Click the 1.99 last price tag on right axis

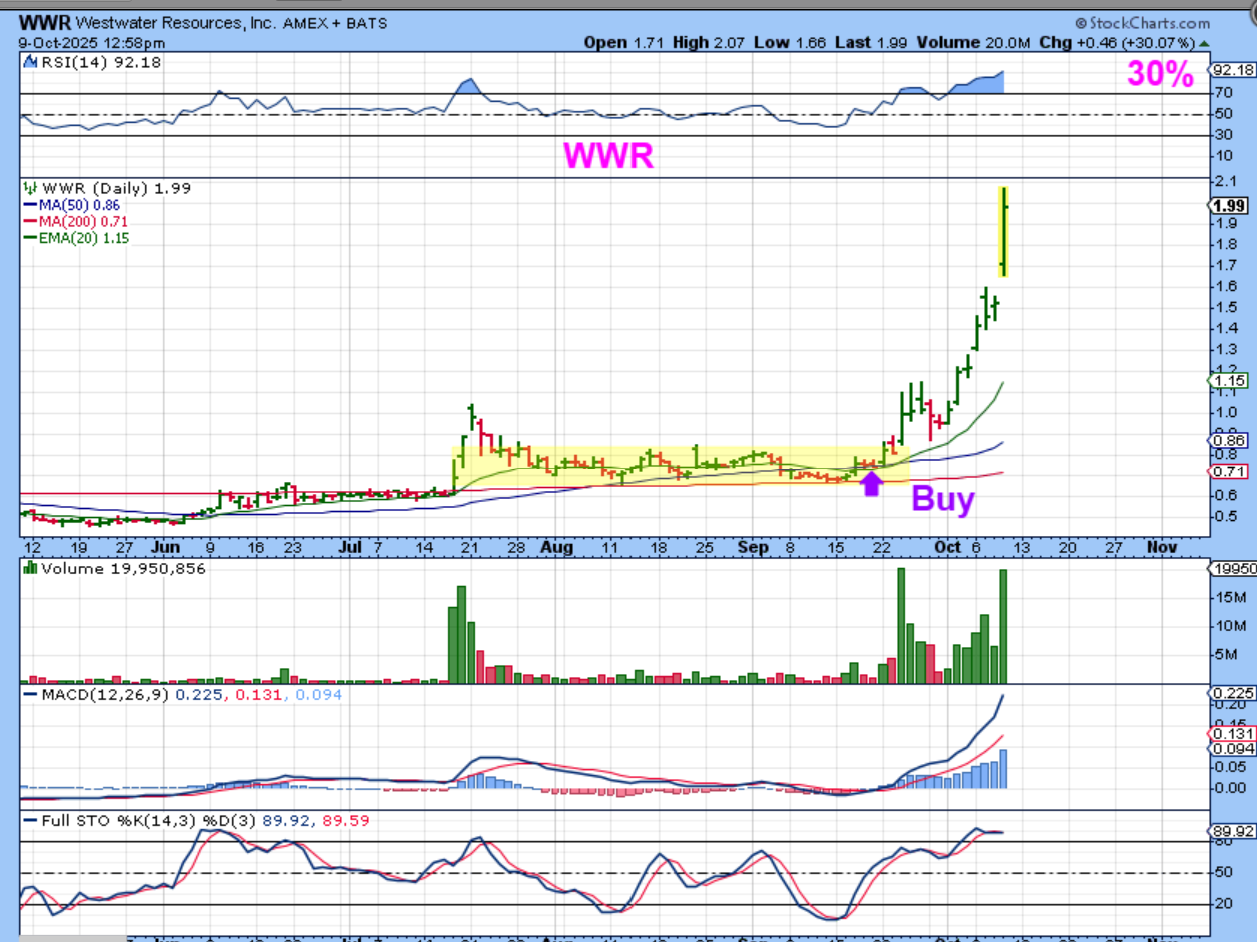pos(1229,206)
